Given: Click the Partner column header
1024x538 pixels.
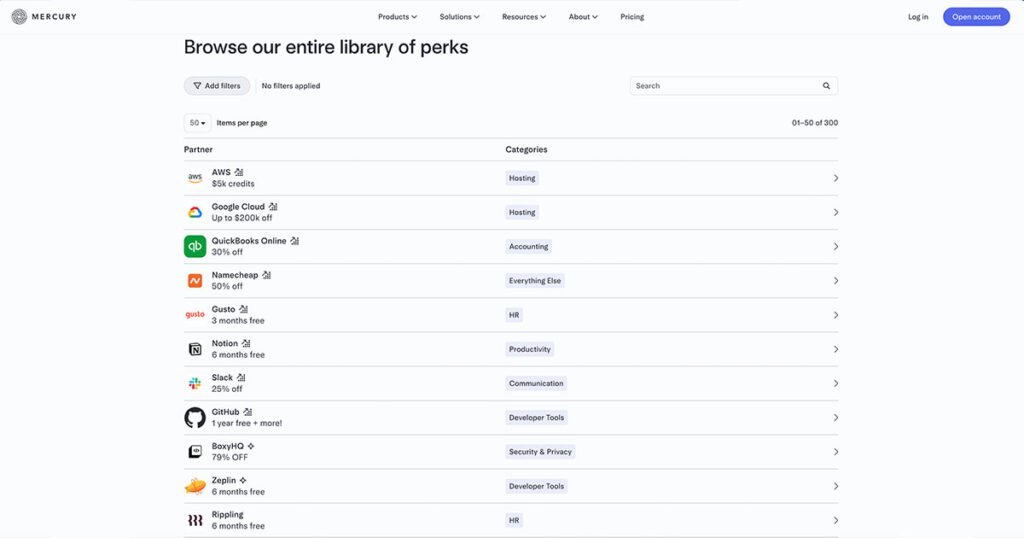Looking at the screenshot, I should point(198,150).
